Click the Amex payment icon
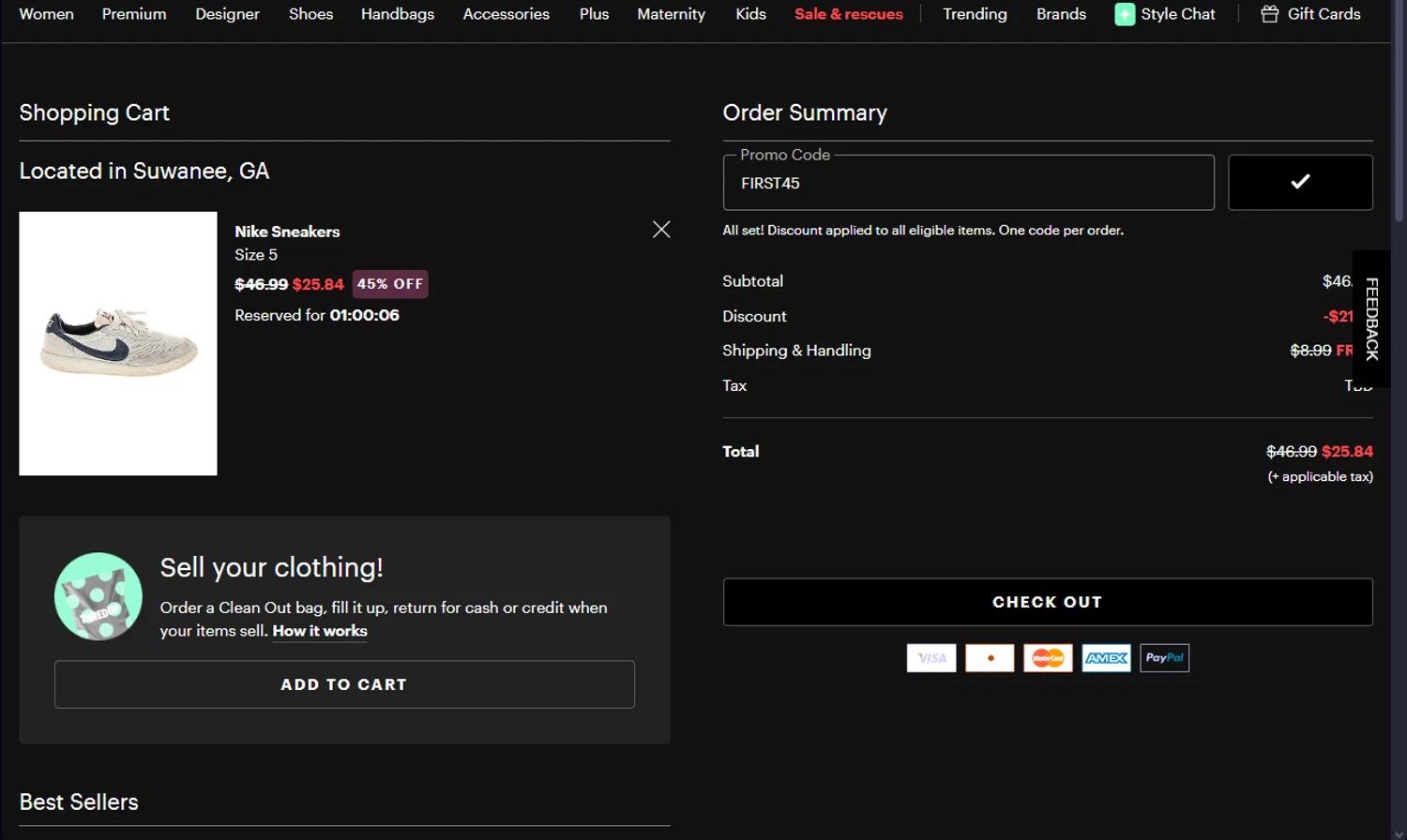 click(x=1106, y=657)
